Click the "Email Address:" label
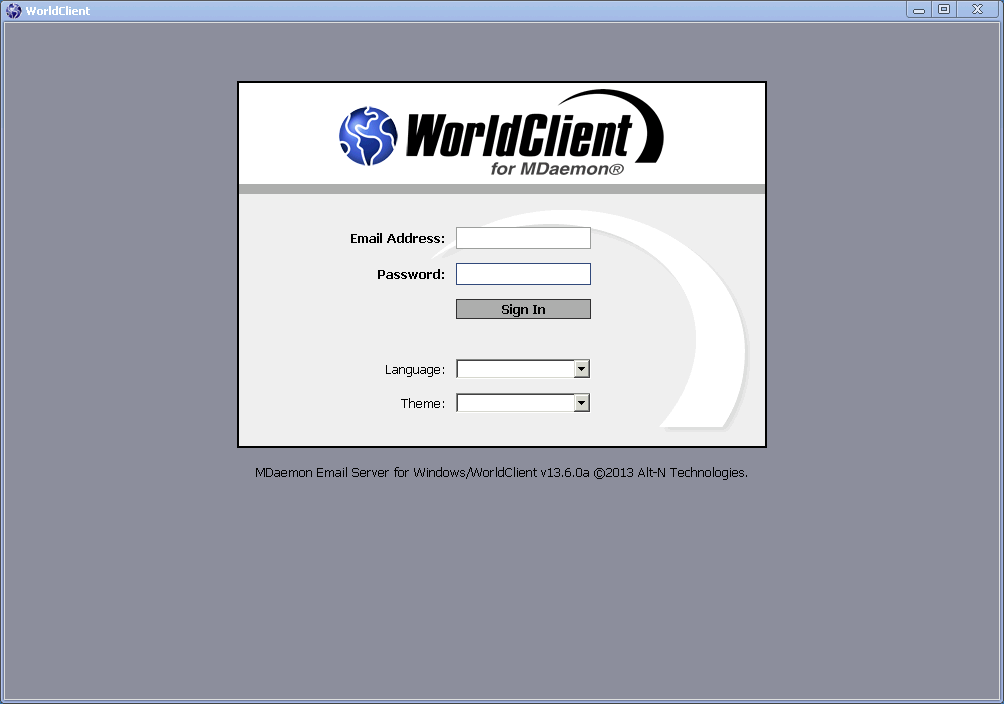 pos(397,238)
